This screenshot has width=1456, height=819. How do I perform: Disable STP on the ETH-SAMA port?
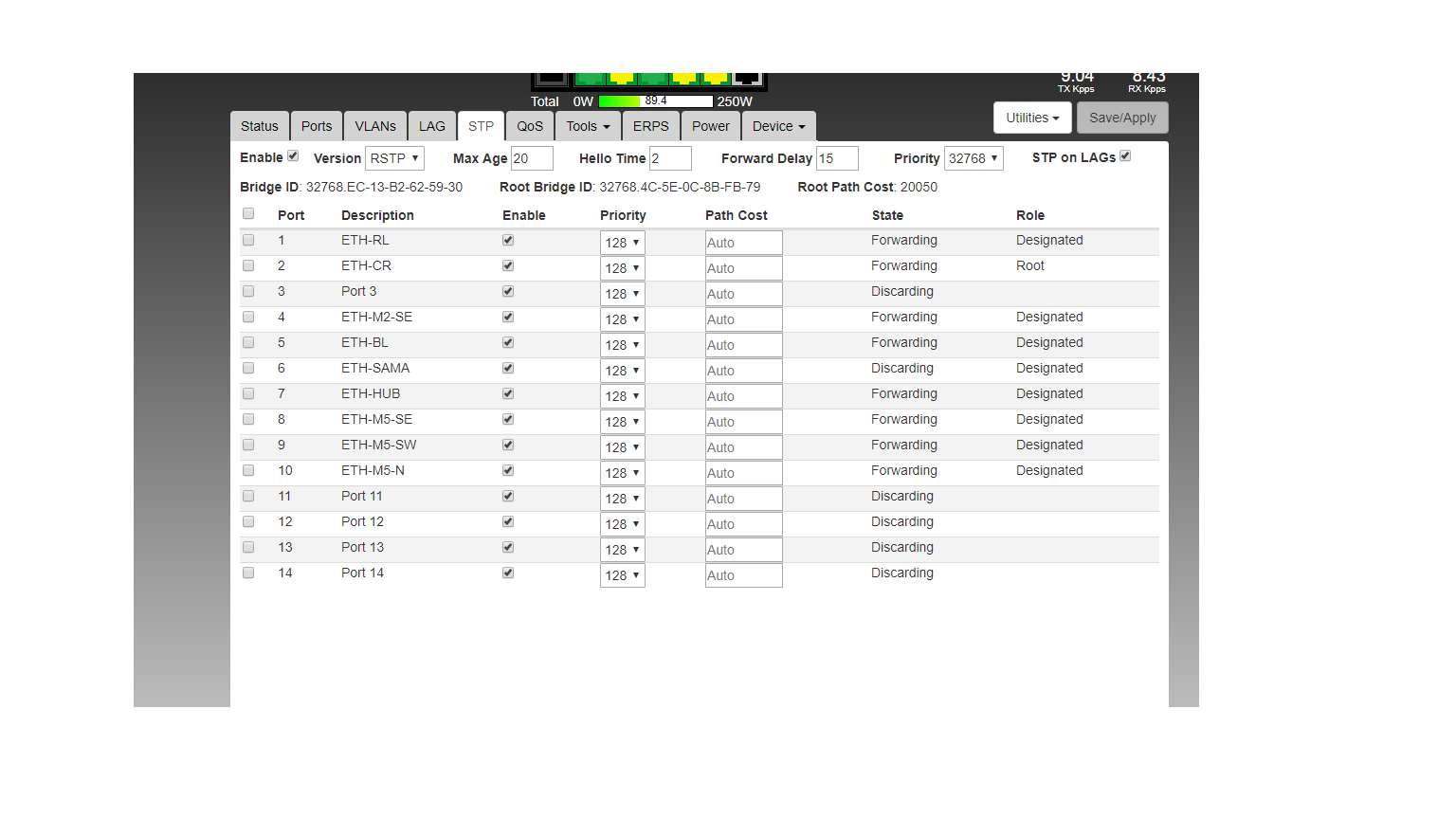tap(508, 368)
